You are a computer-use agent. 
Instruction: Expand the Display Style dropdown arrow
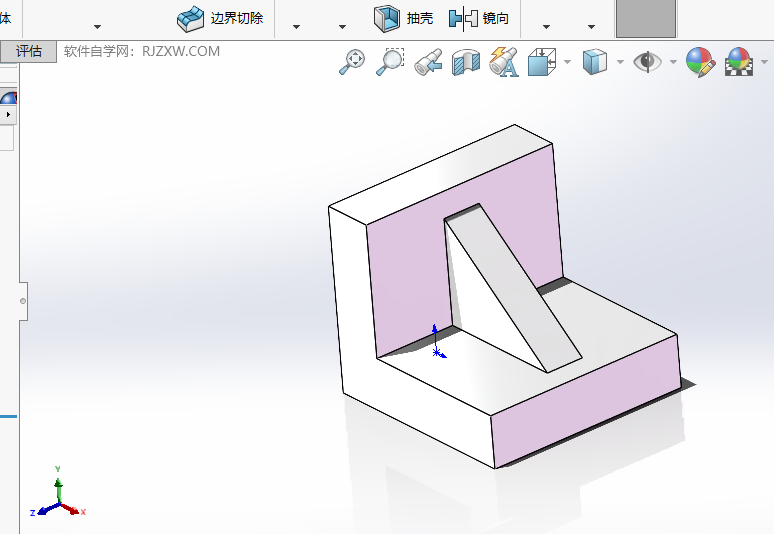620,62
